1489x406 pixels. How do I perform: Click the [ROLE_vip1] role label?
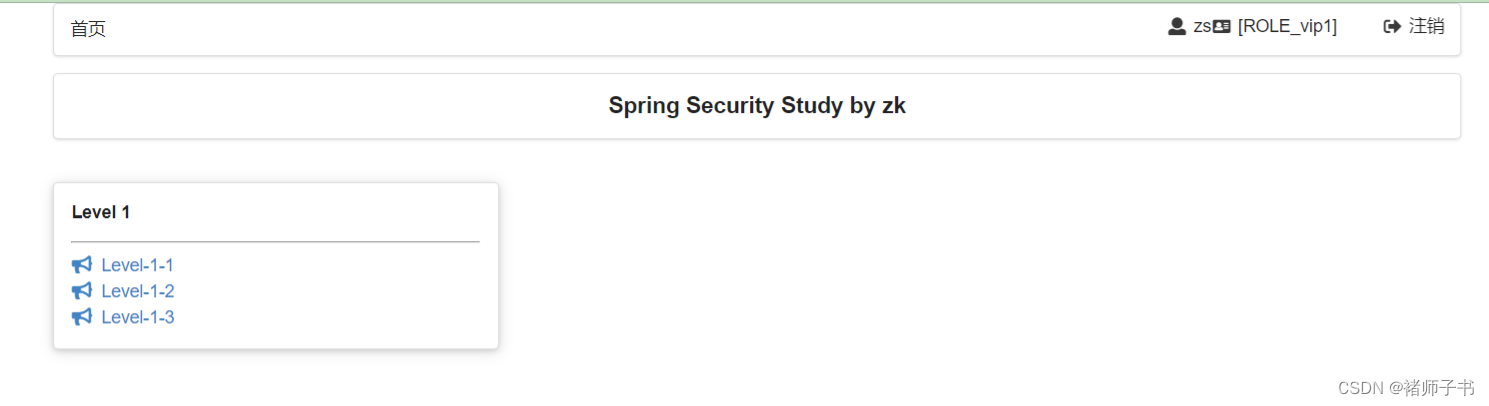pos(1287,27)
